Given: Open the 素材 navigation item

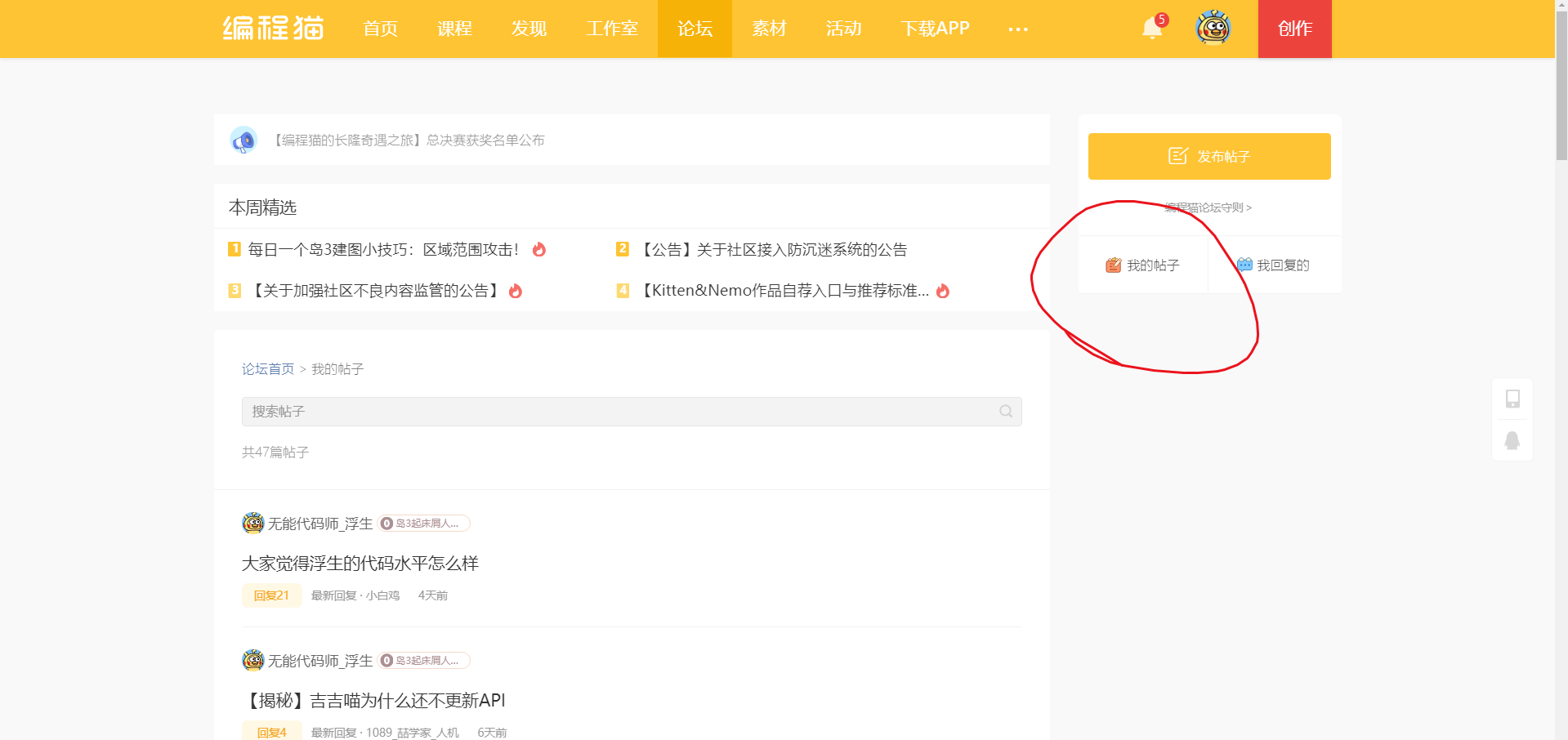Looking at the screenshot, I should (770, 29).
